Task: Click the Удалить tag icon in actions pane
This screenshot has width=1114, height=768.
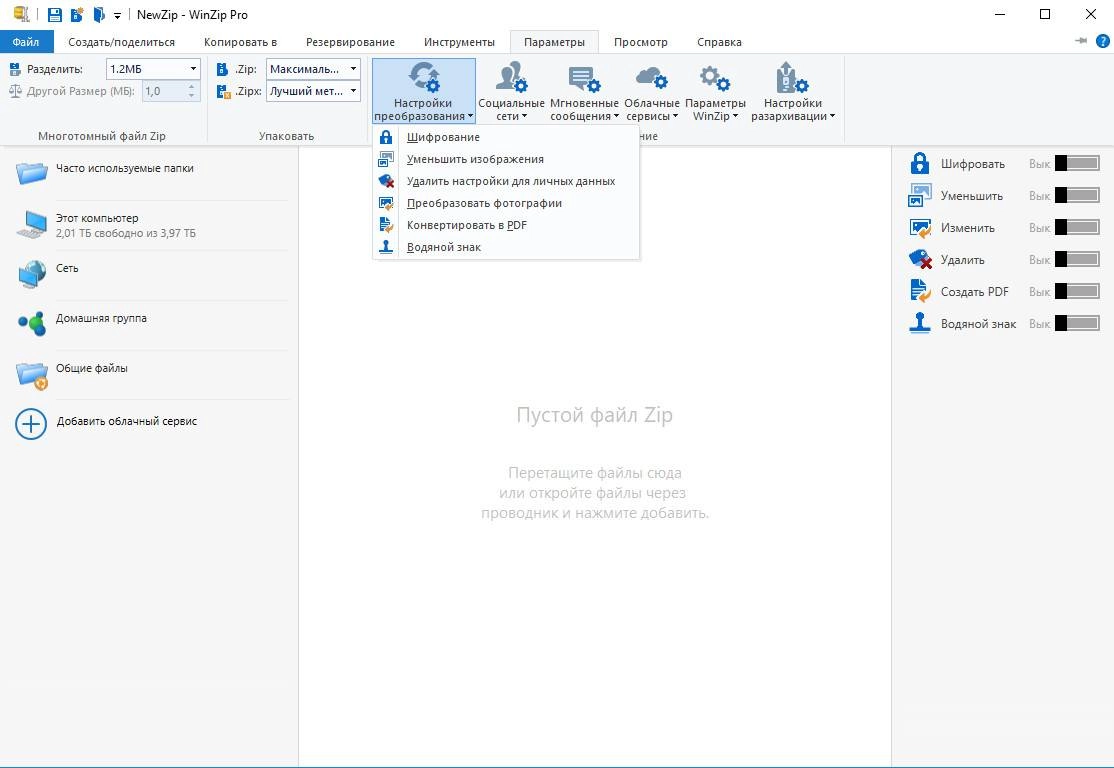Action: (920, 259)
